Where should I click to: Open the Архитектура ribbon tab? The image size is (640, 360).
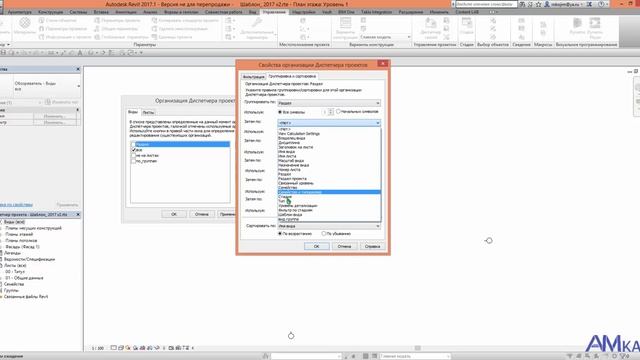[x=20, y=12]
